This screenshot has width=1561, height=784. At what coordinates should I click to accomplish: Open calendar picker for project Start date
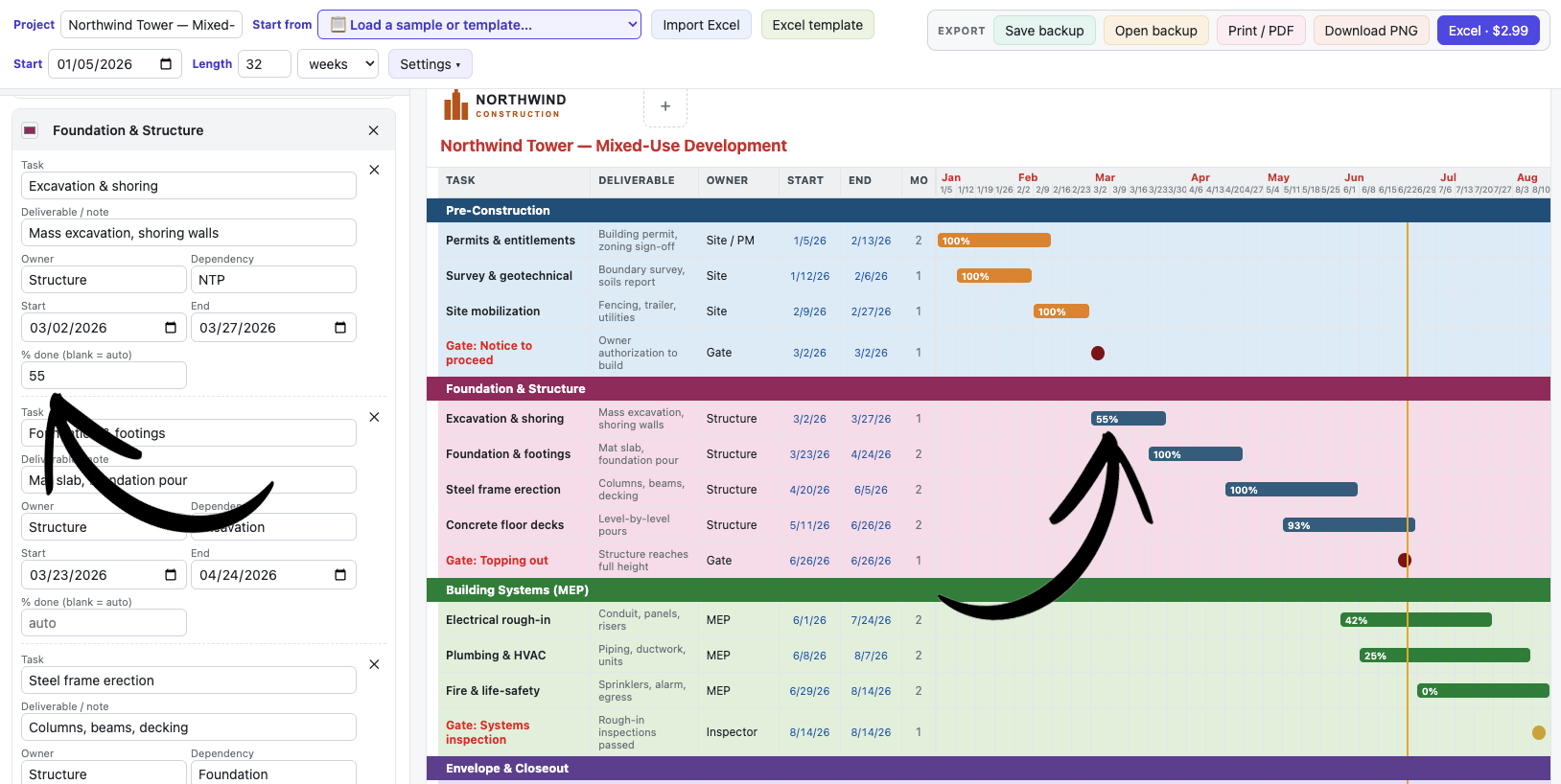click(166, 64)
